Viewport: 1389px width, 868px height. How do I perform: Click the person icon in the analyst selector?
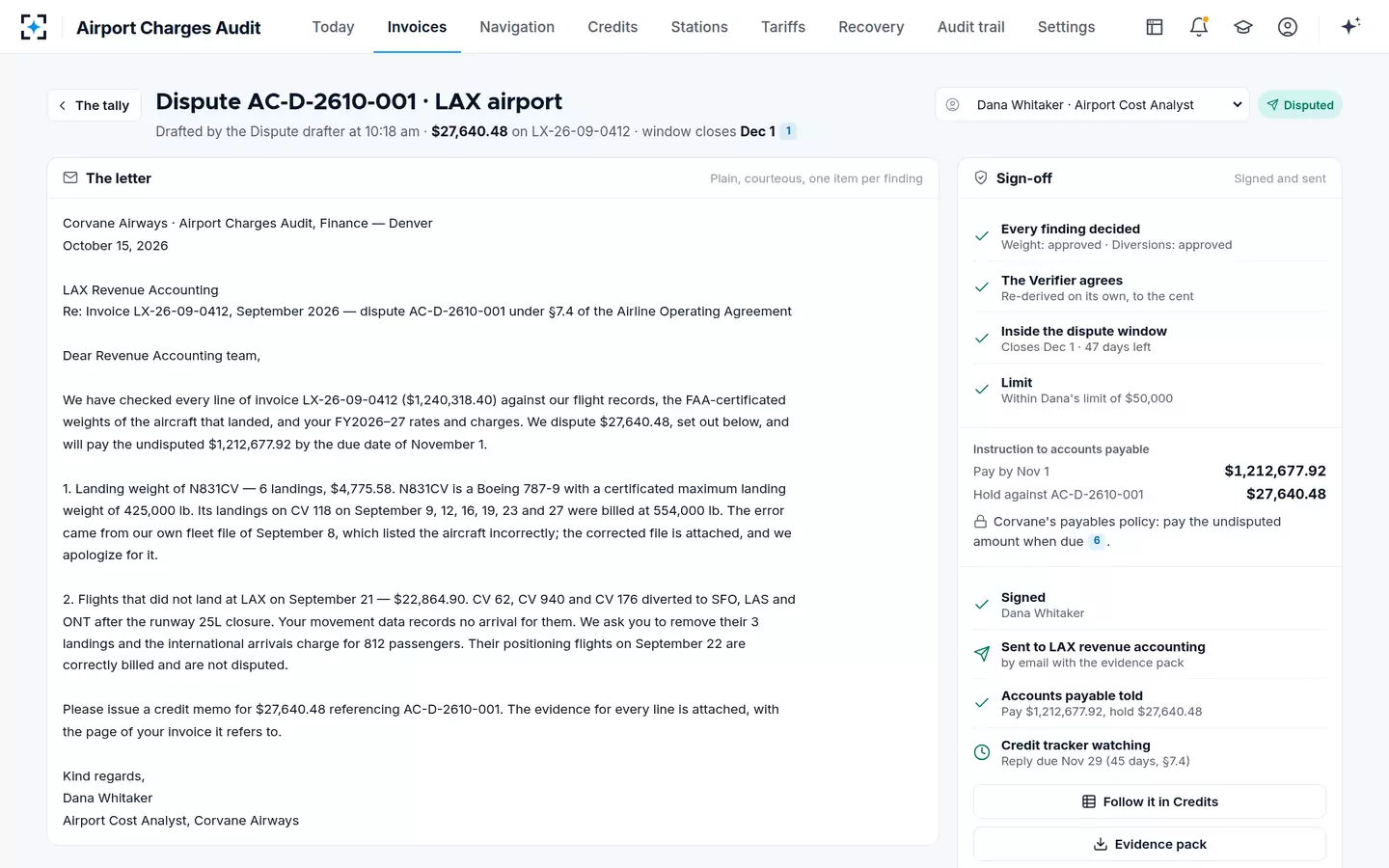click(x=953, y=104)
